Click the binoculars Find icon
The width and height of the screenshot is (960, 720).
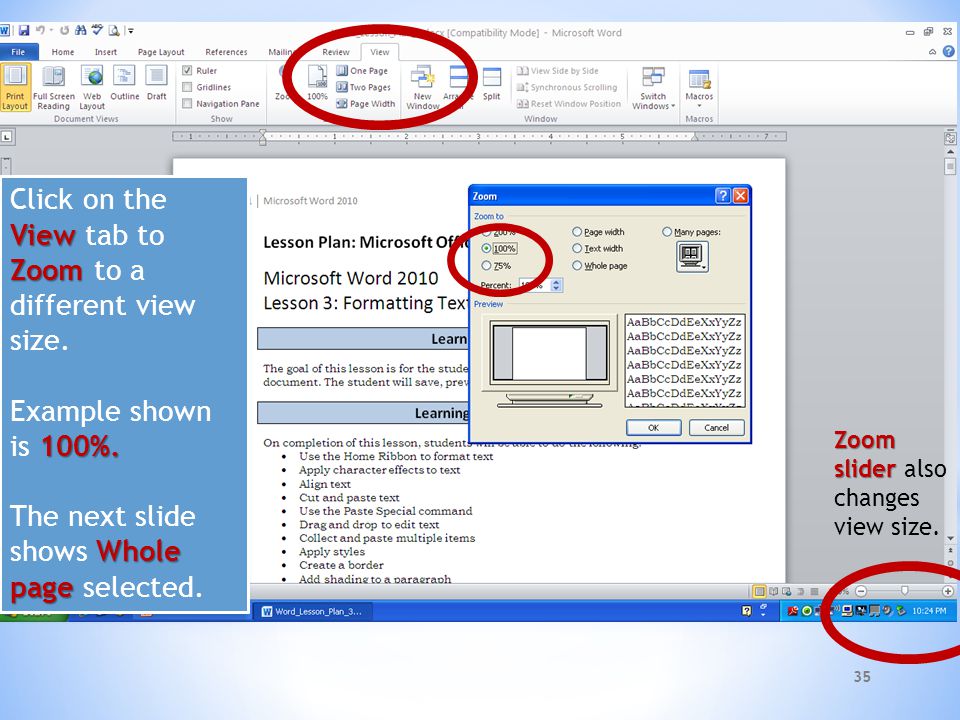click(x=81, y=30)
